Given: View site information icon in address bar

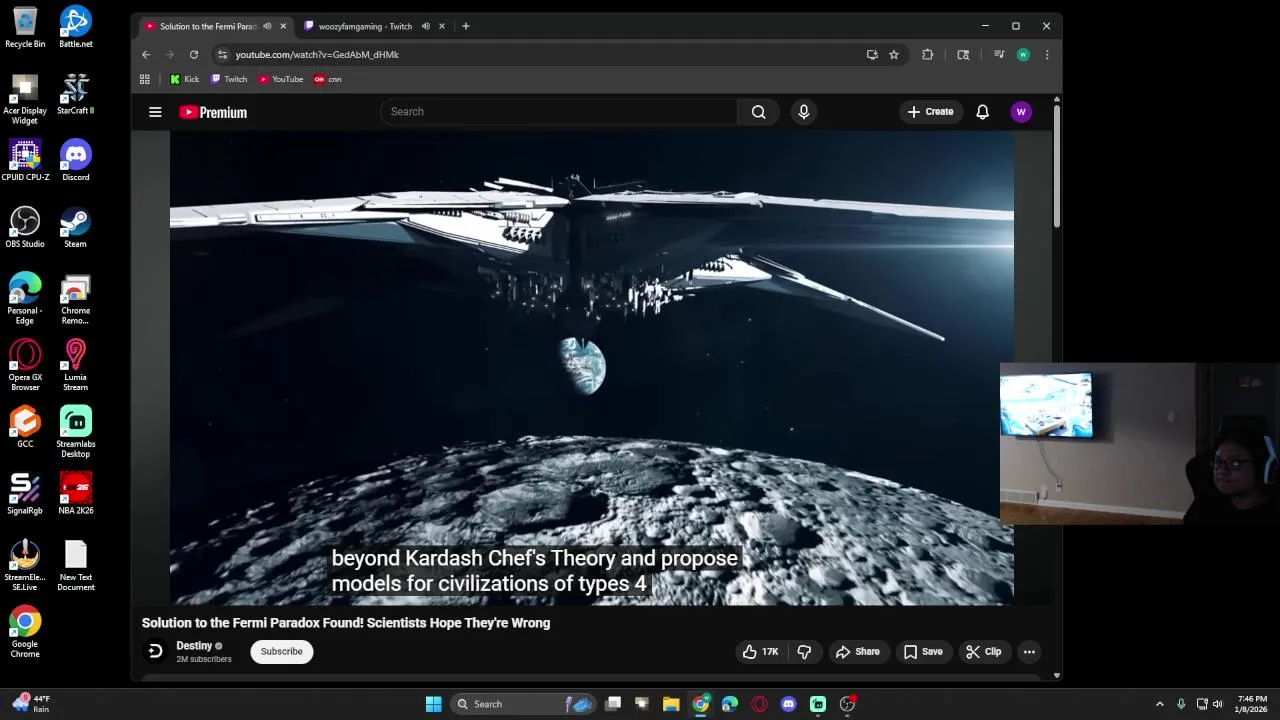Looking at the screenshot, I should (222, 55).
